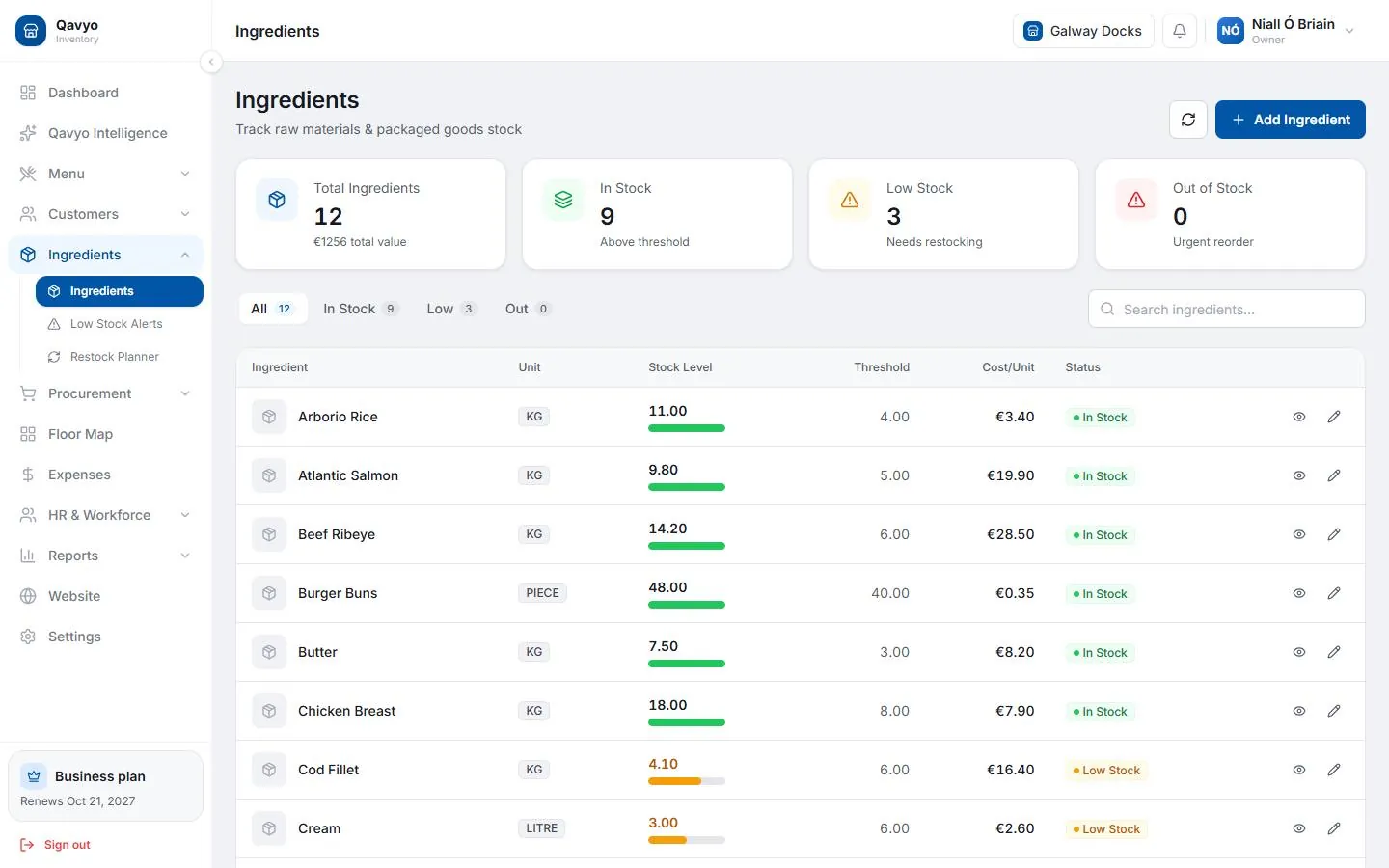
Task: Click the Butter row edit pencil
Action: 1334,652
